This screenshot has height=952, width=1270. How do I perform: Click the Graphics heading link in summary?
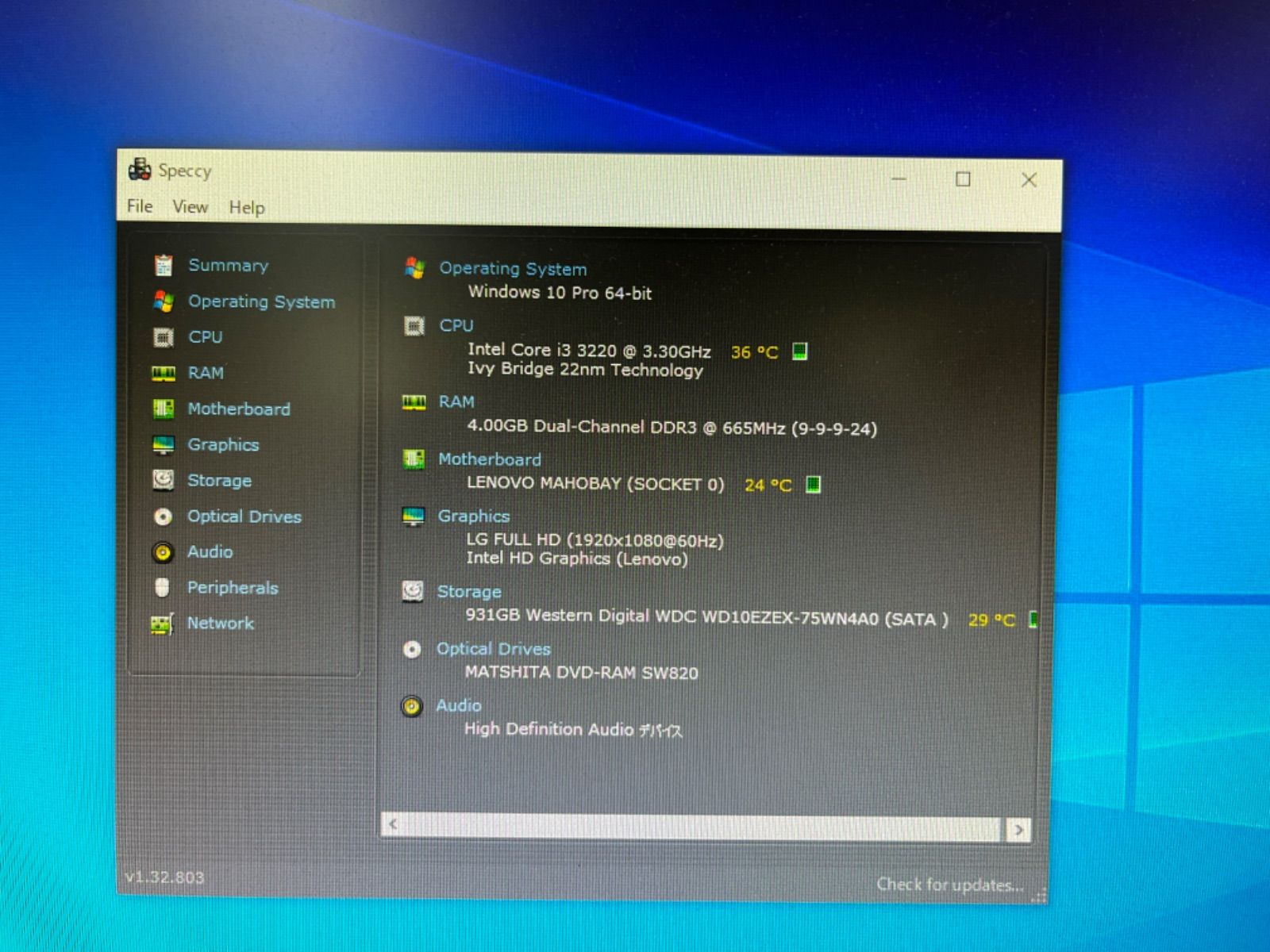(474, 516)
